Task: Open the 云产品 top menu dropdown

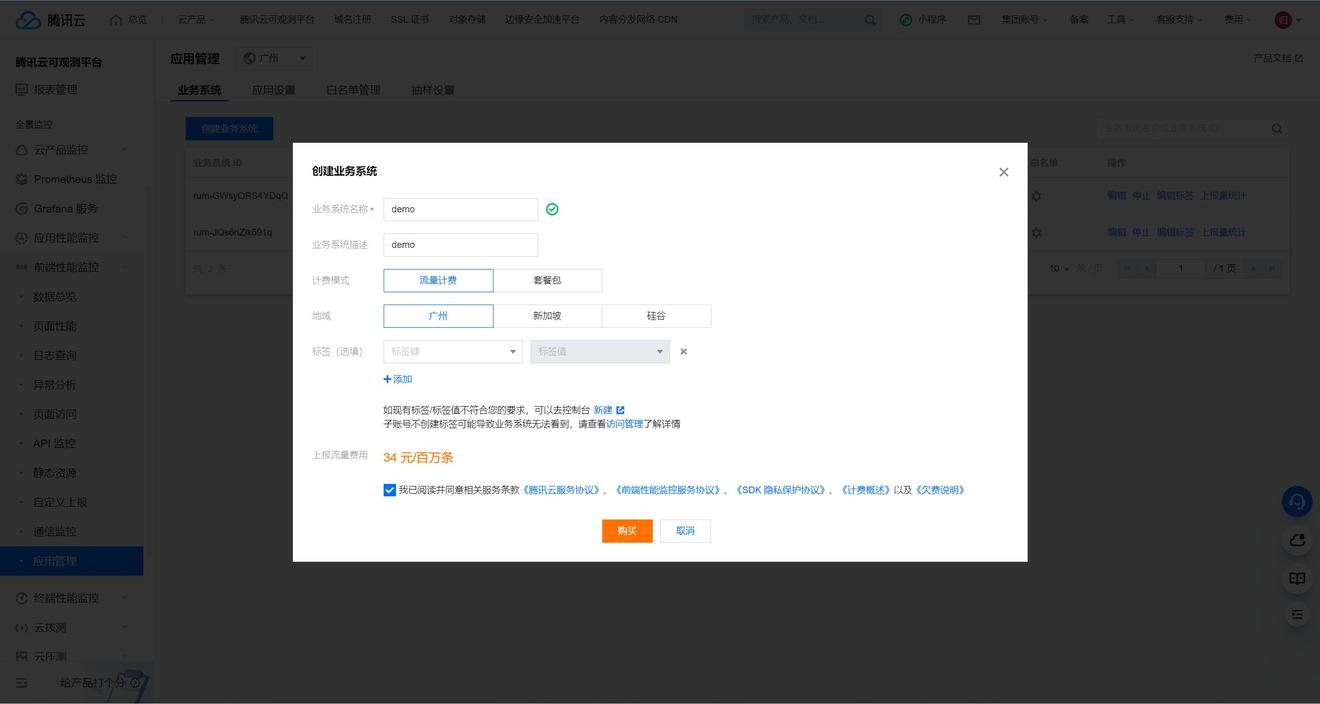Action: point(195,20)
